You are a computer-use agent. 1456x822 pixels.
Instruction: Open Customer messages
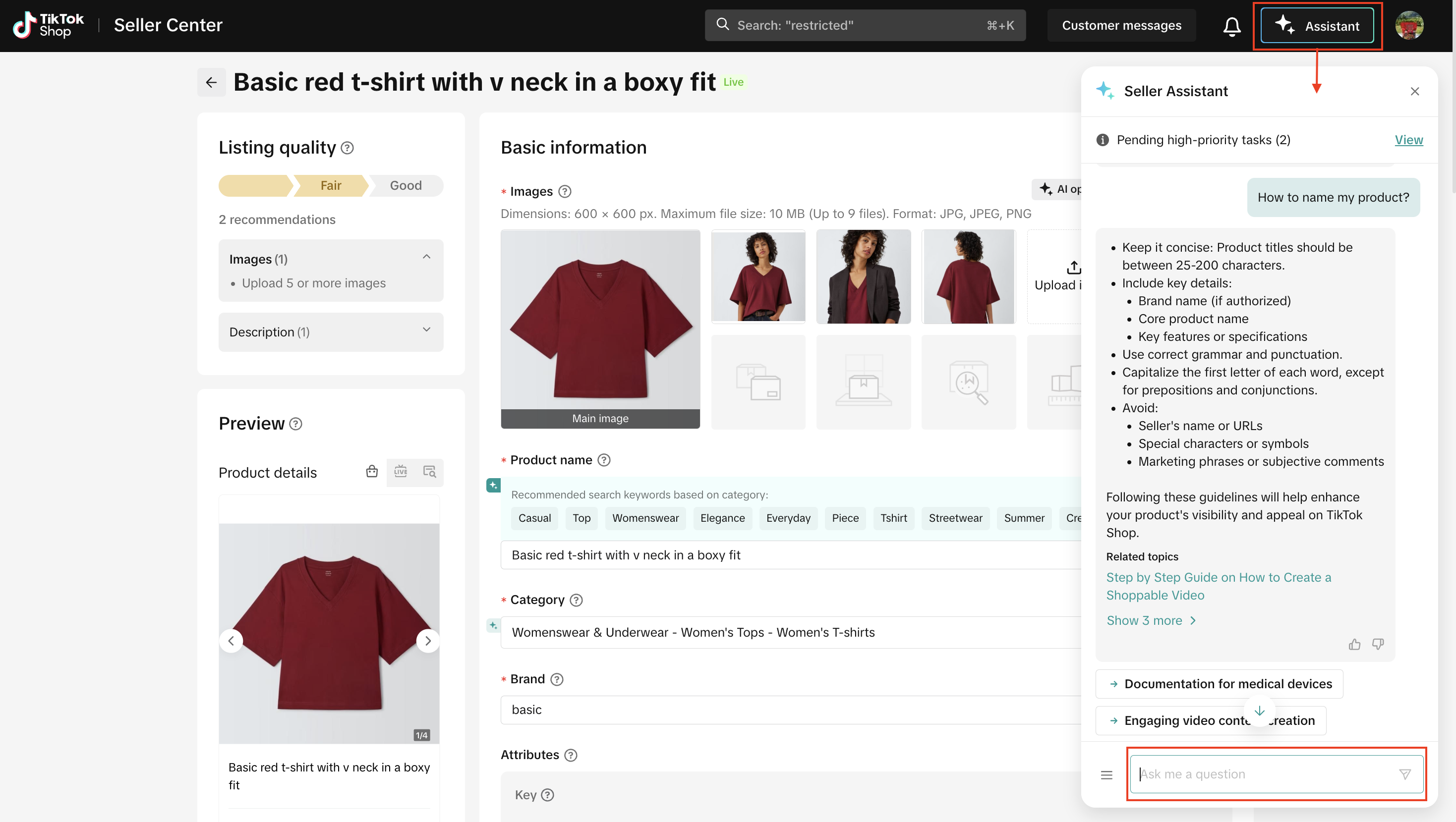click(1121, 25)
